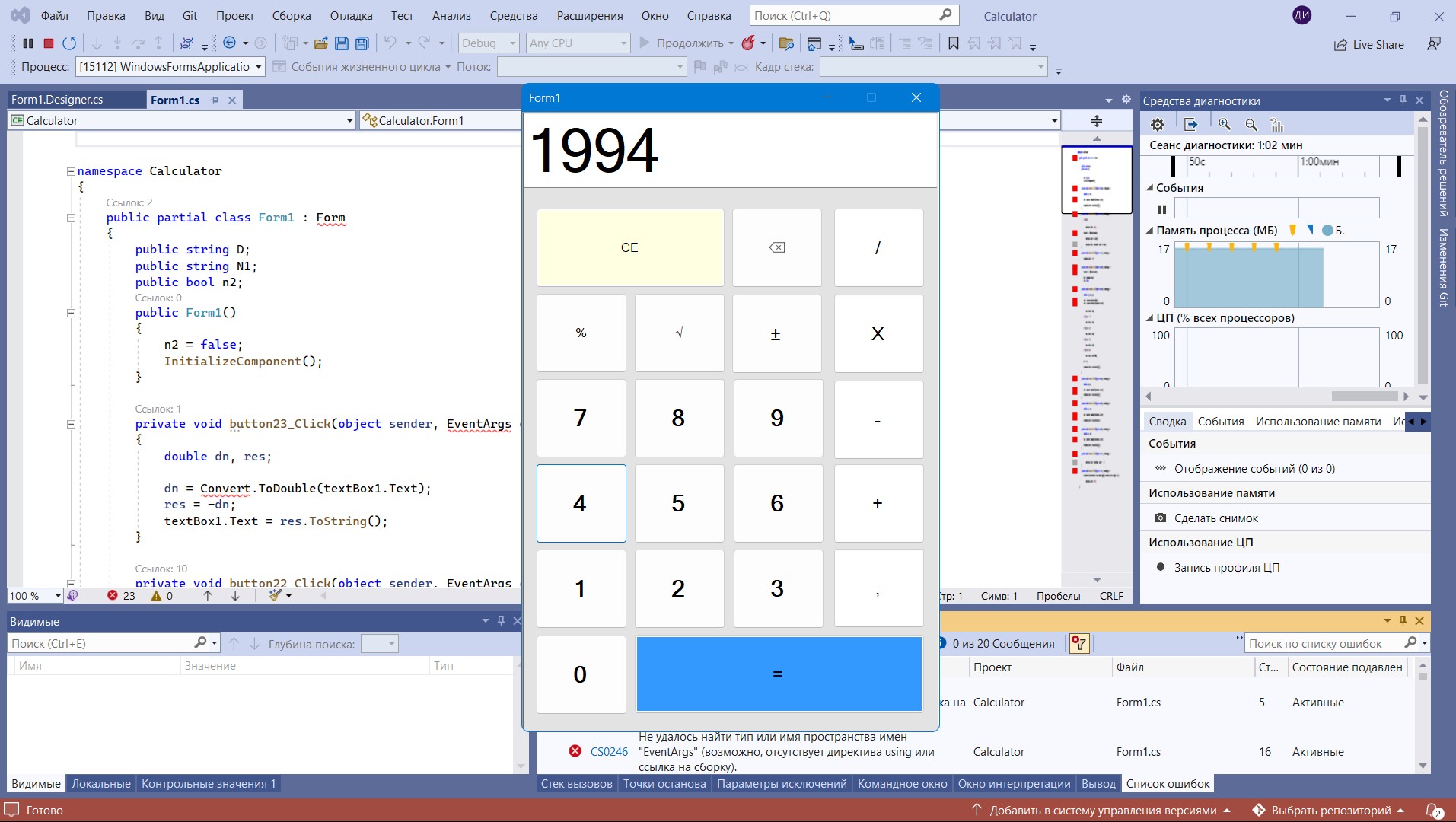Switch to the Form1.Designer.cs tab

[57, 100]
